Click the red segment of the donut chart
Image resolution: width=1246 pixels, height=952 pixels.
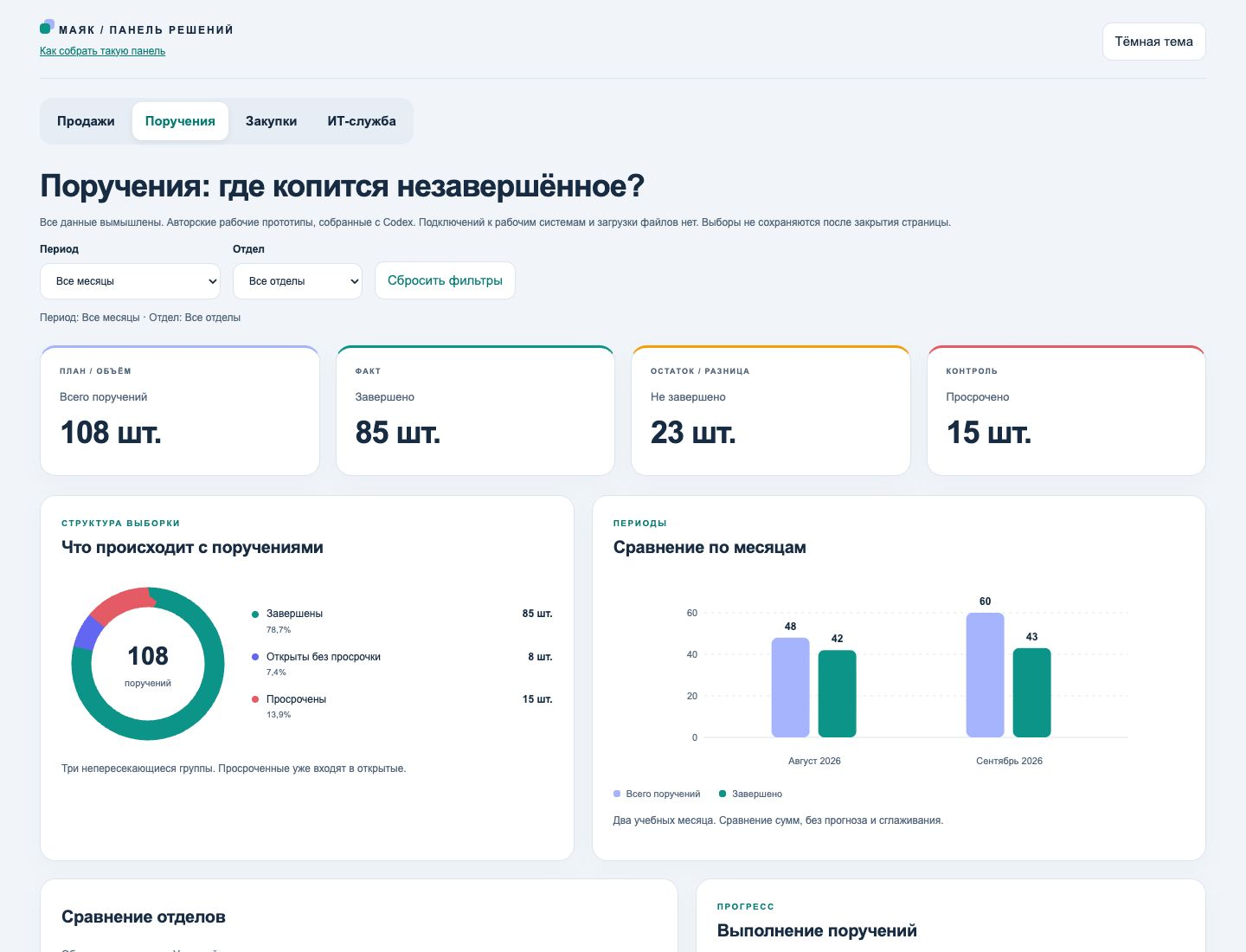pos(119,604)
